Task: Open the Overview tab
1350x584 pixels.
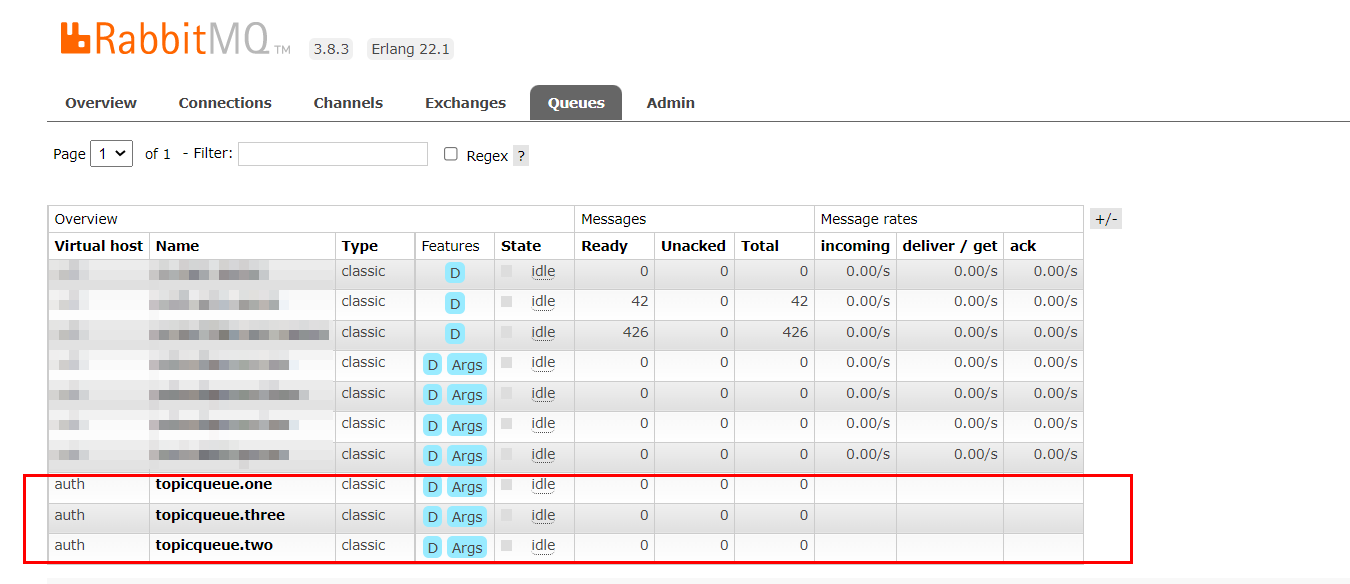Action: click(x=101, y=103)
